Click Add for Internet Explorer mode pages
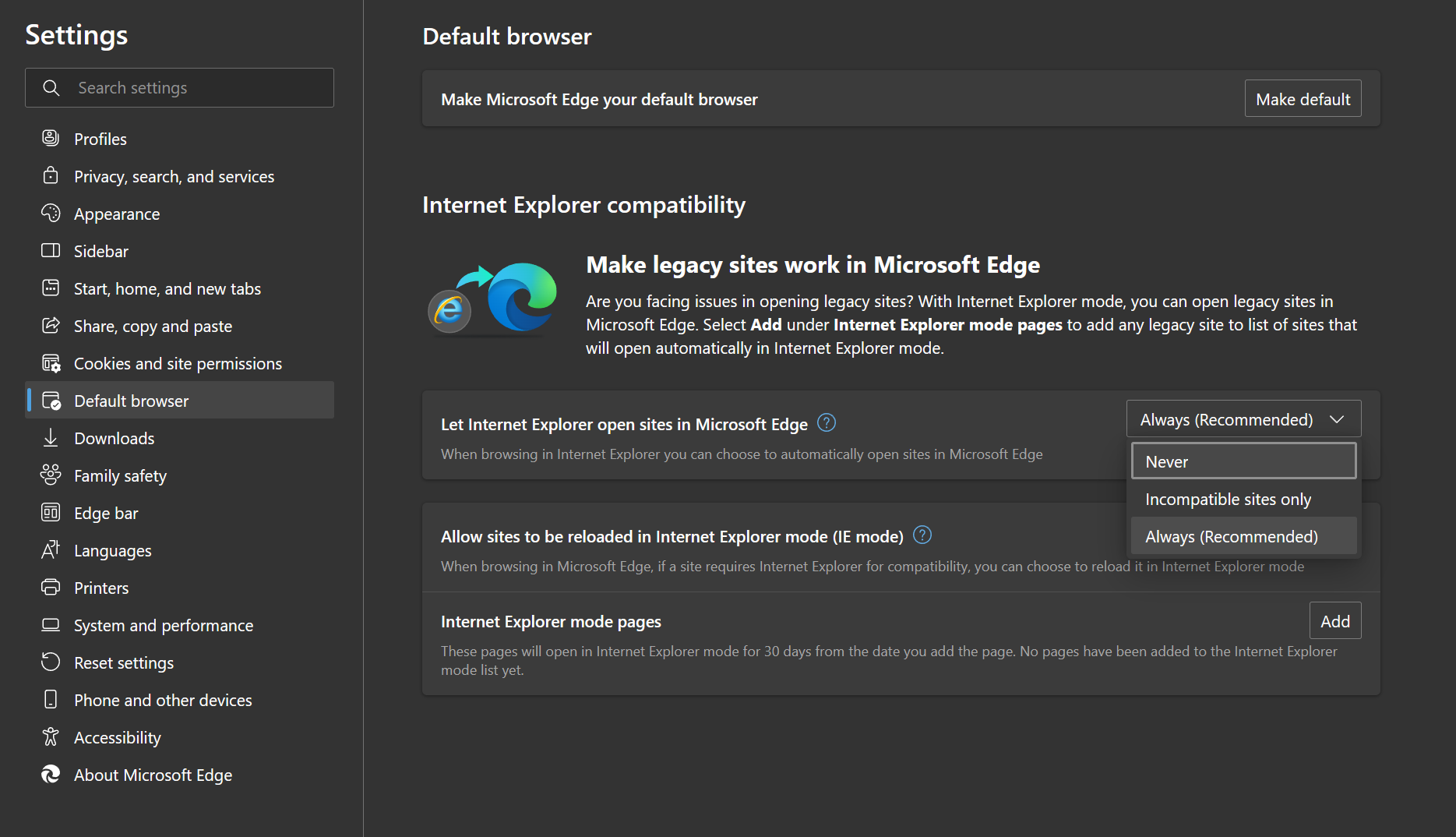This screenshot has width=1456, height=837. click(x=1335, y=621)
